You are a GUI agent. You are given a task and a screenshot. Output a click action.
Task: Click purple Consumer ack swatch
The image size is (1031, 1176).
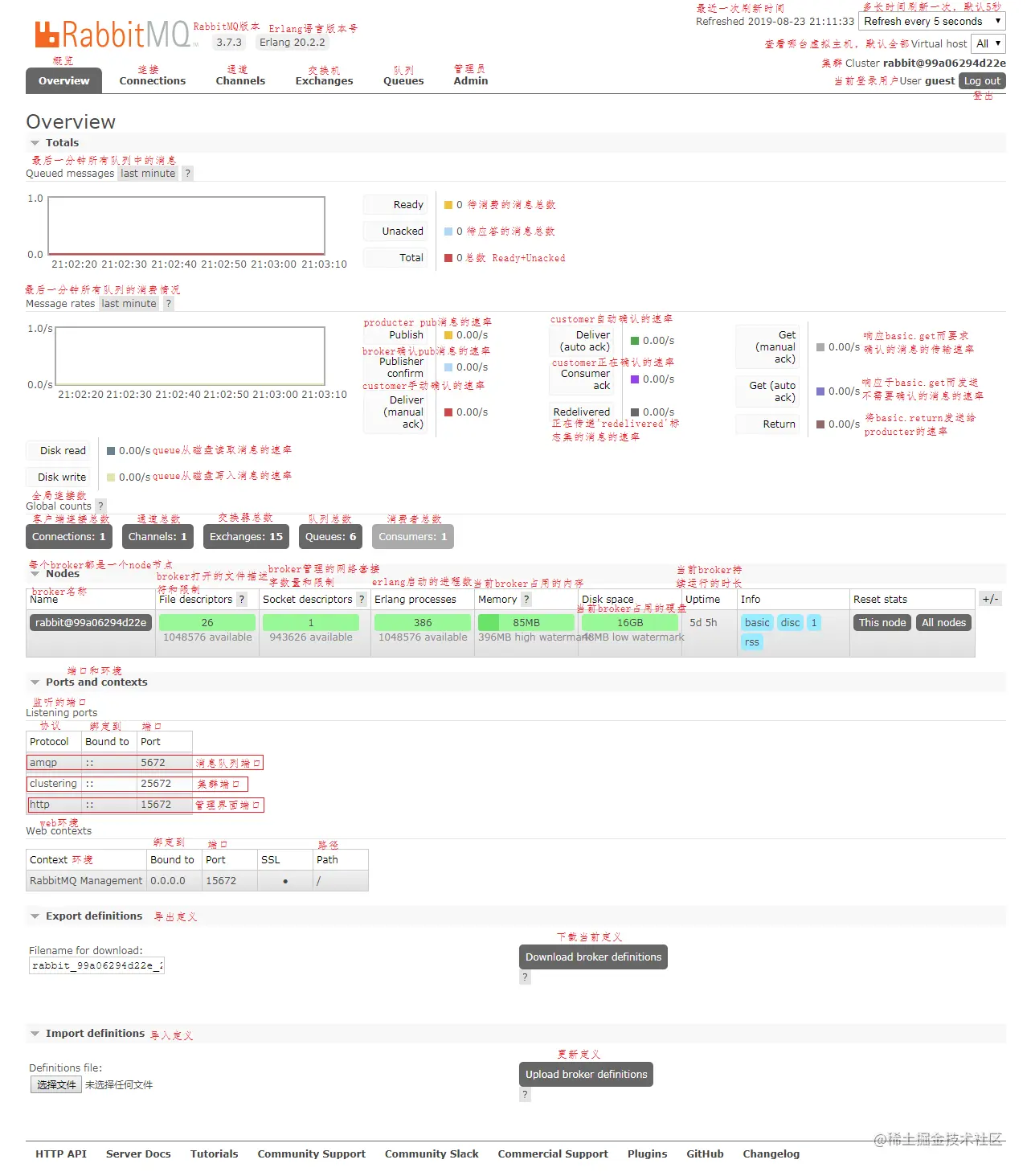coord(635,379)
